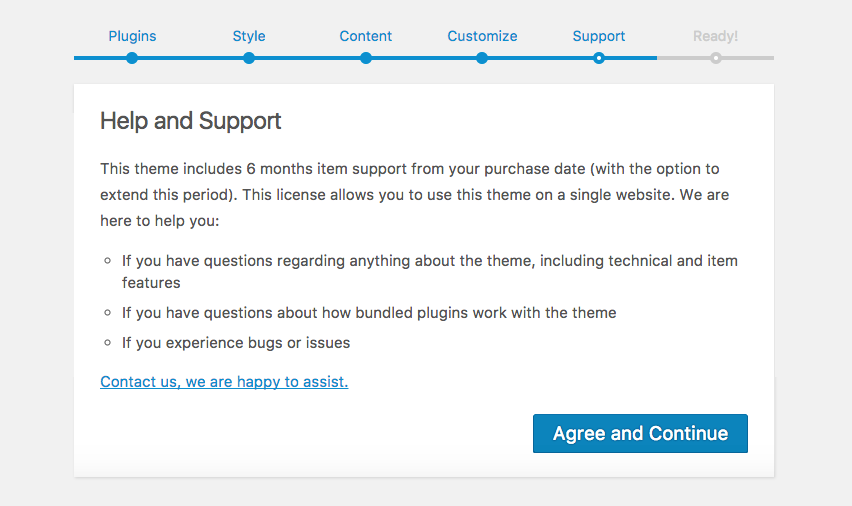852x506 pixels.
Task: Open the Content step label
Action: click(365, 36)
